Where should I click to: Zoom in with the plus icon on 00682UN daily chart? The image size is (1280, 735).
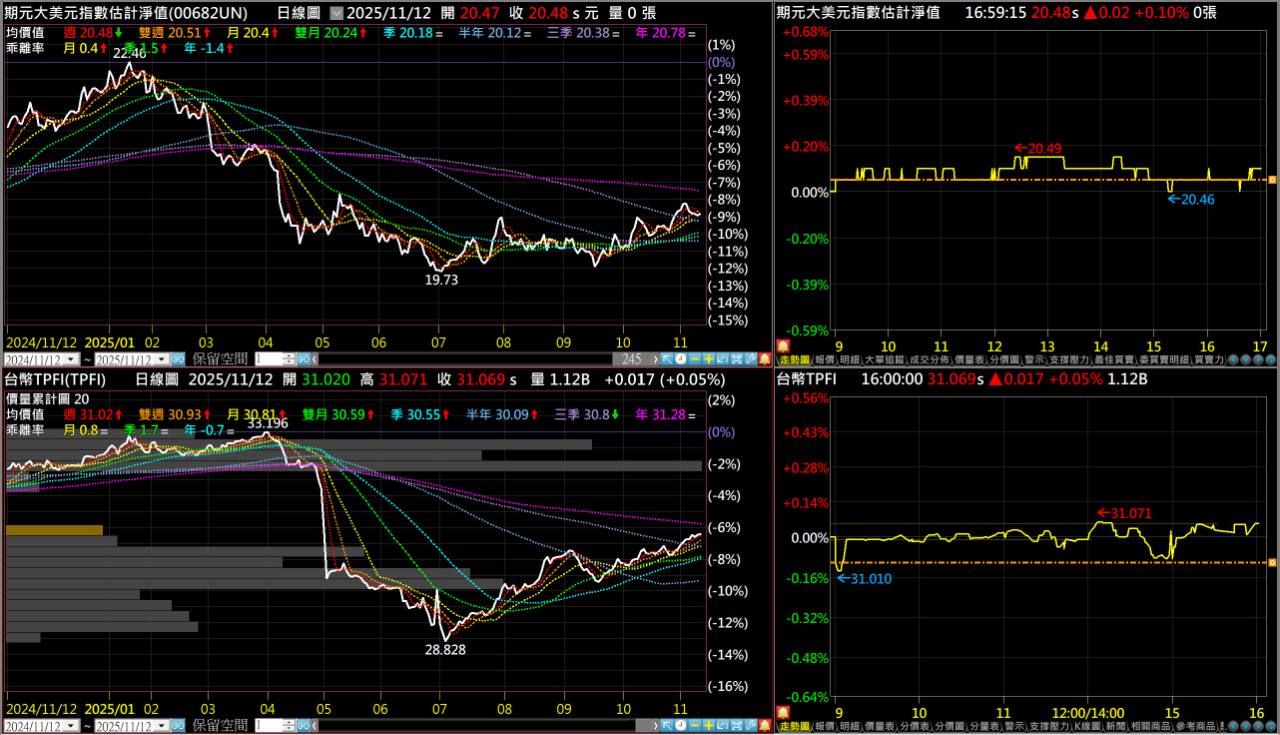tap(708, 359)
